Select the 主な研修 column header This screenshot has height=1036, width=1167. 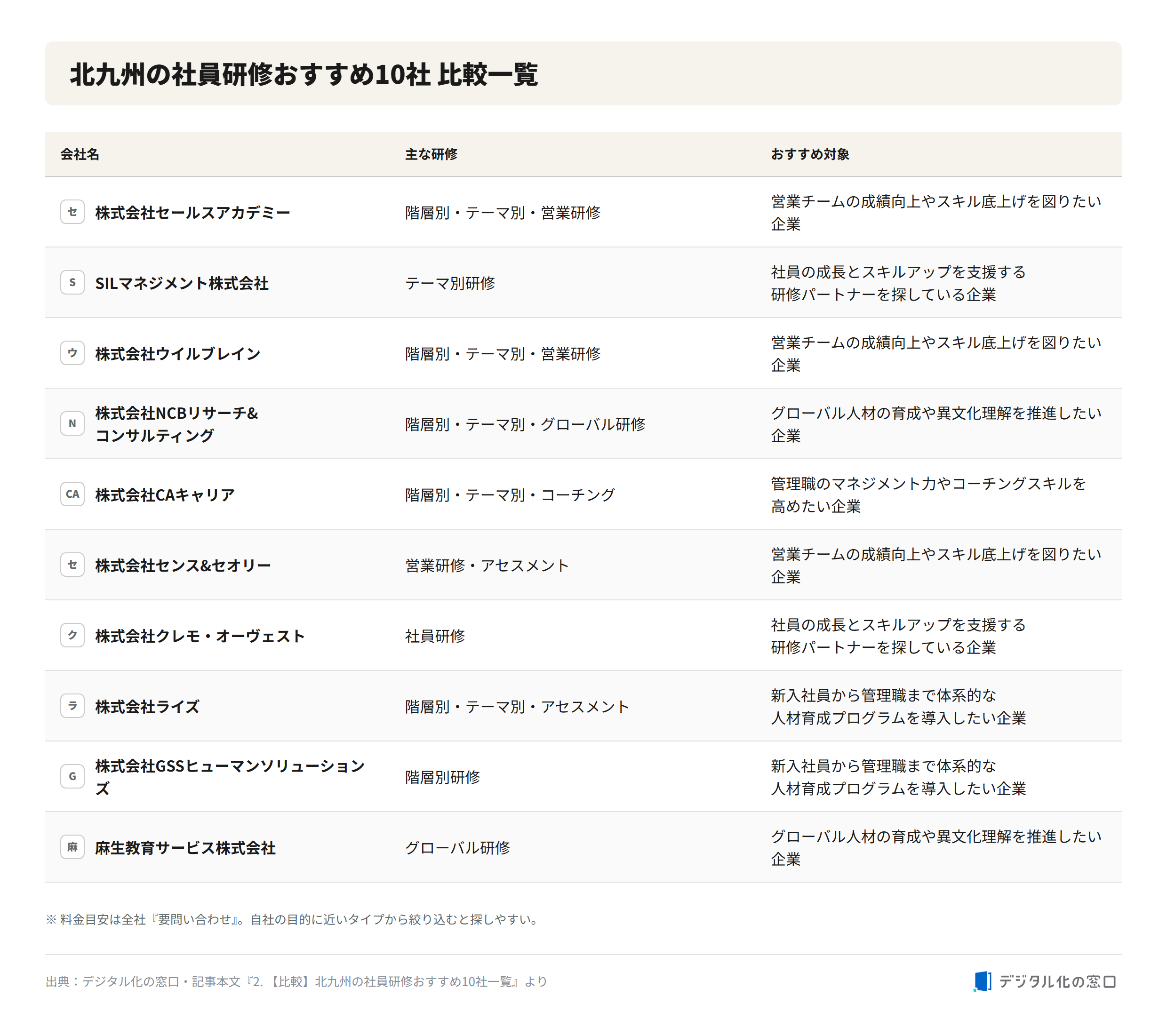[431, 154]
